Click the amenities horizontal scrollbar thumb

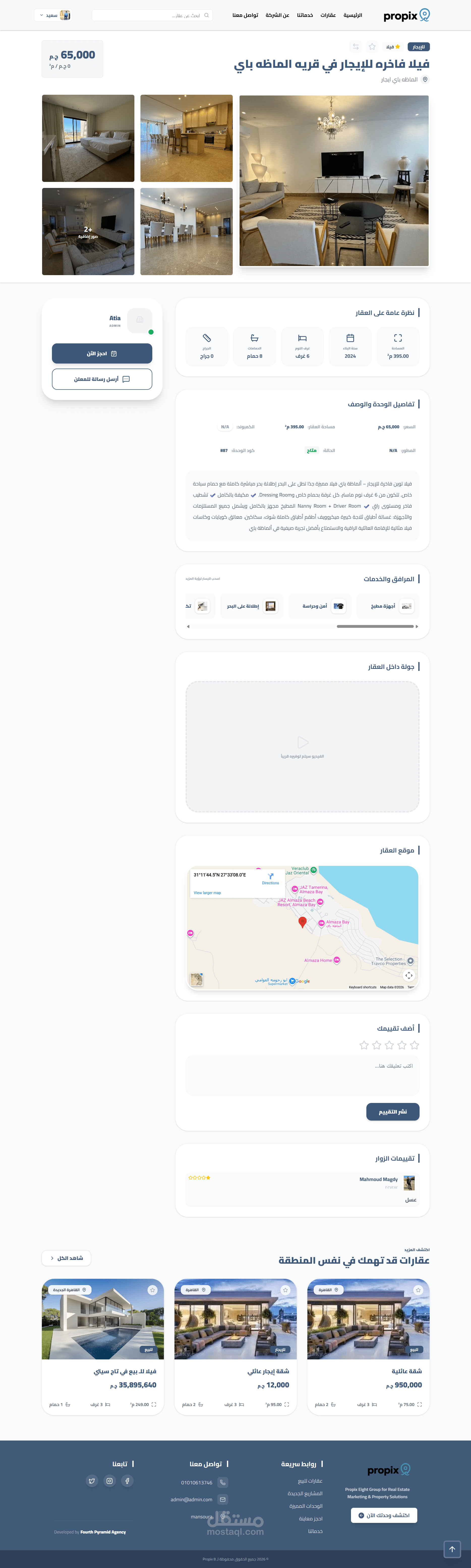[375, 626]
